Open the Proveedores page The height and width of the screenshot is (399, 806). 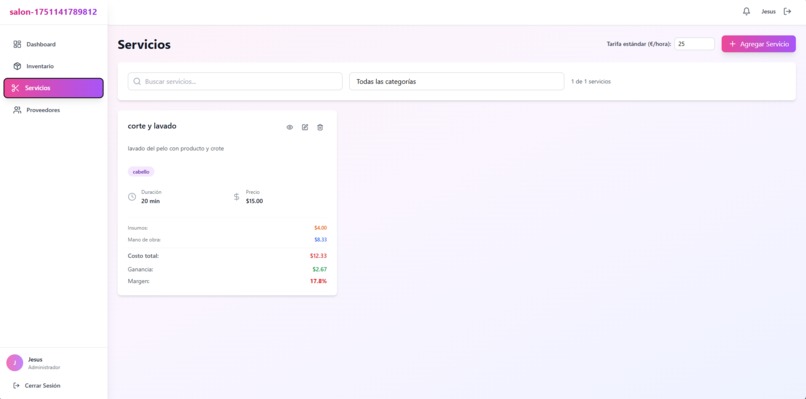tap(53, 110)
